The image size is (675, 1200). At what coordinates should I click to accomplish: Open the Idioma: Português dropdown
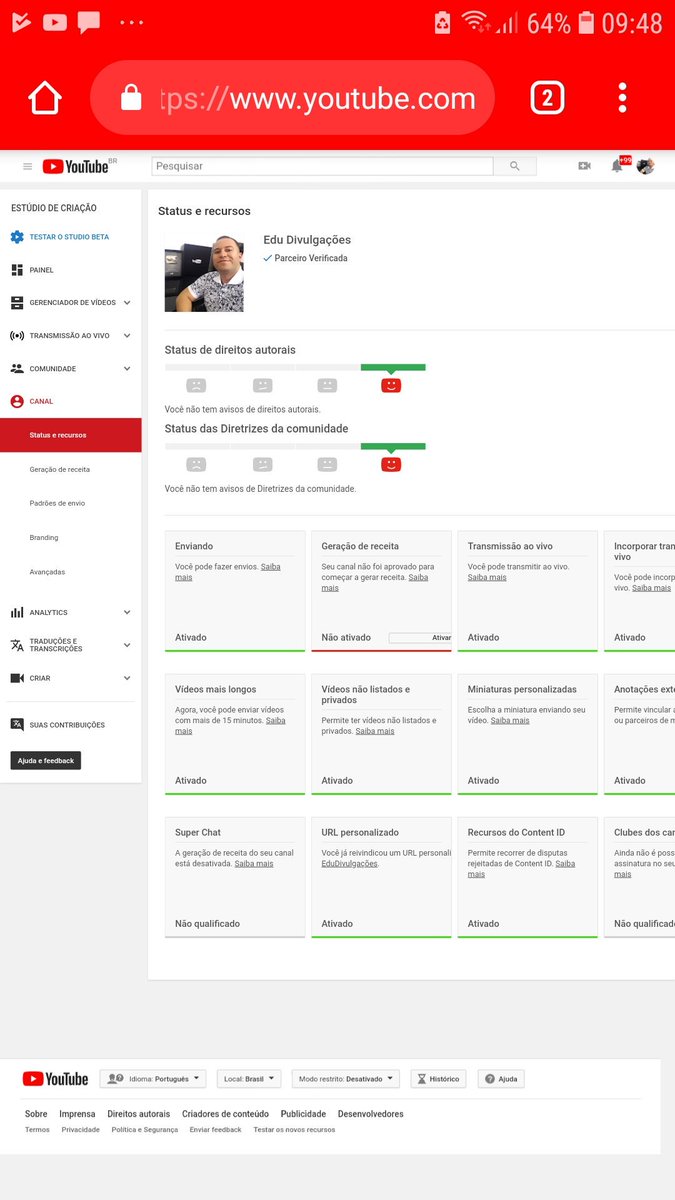(152, 1079)
